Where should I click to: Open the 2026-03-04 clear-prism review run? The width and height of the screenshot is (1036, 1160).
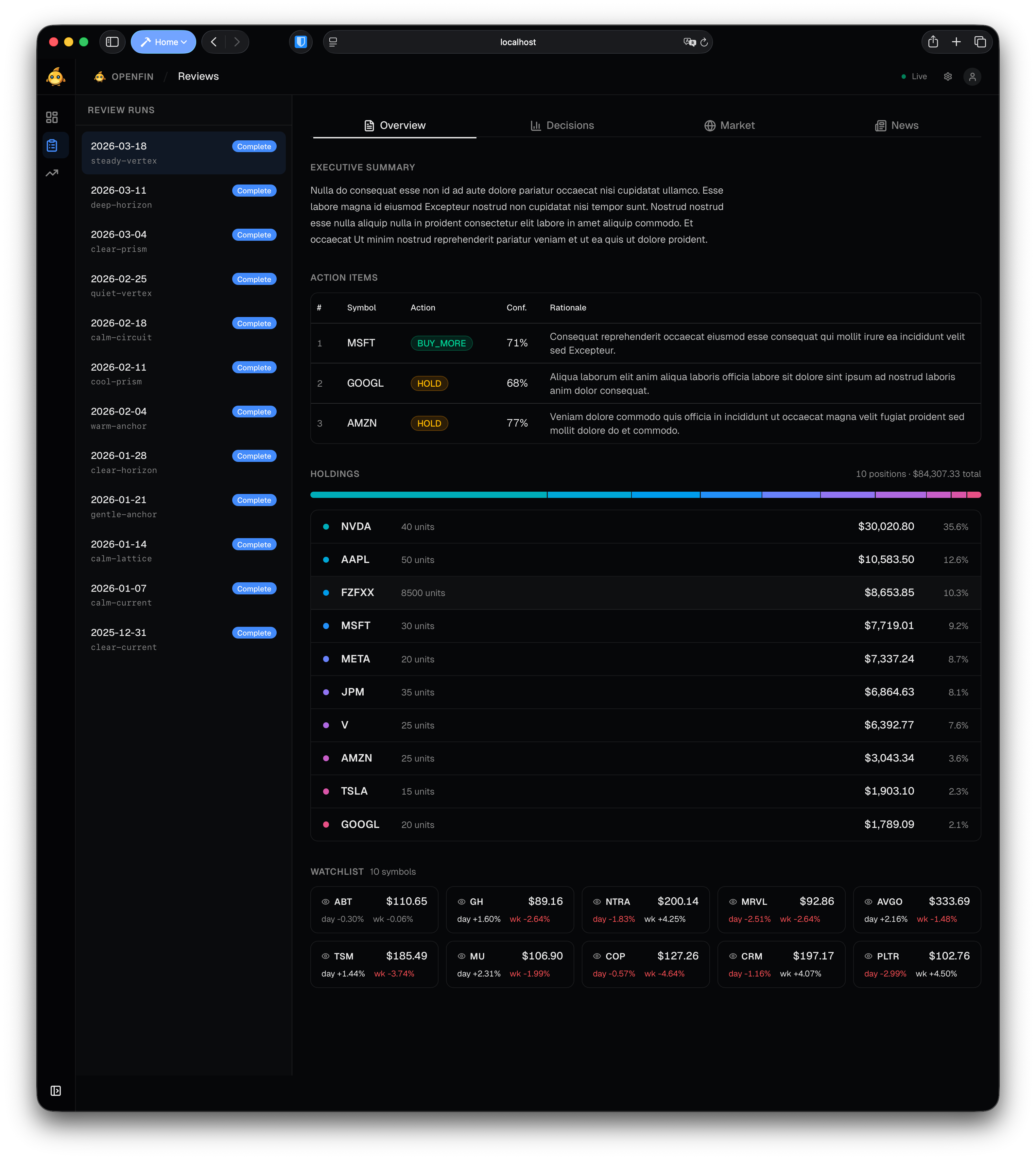(x=183, y=241)
